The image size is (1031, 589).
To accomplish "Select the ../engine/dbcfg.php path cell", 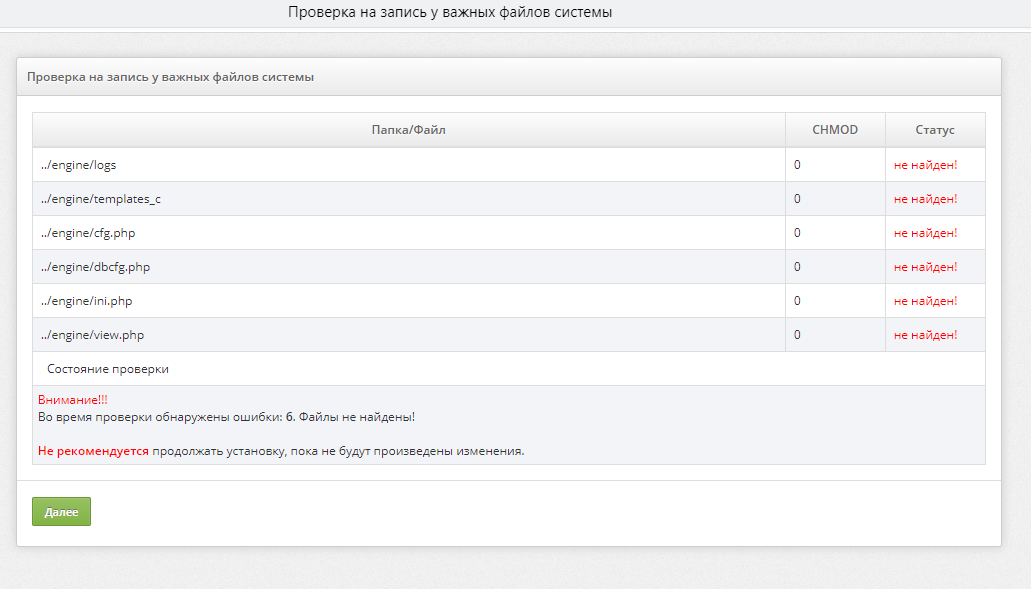I will point(95,267).
